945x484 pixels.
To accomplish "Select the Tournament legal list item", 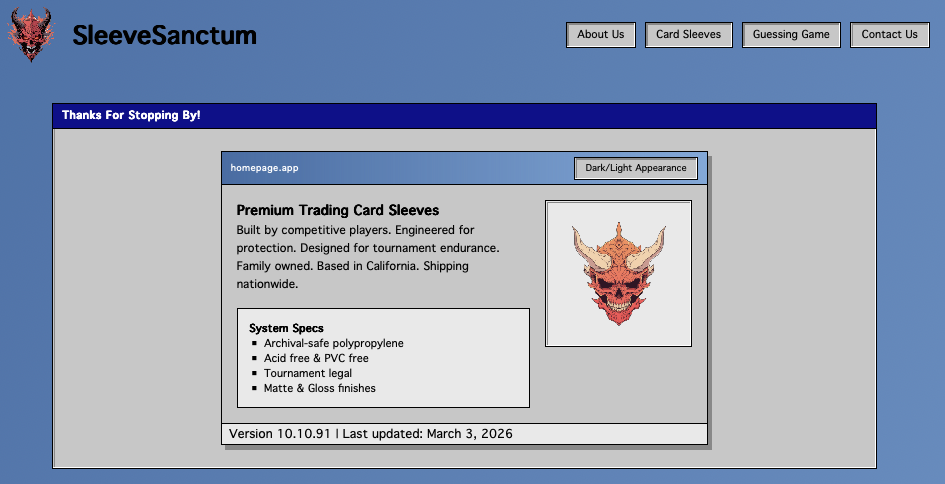I will pyautogui.click(x=307, y=373).
